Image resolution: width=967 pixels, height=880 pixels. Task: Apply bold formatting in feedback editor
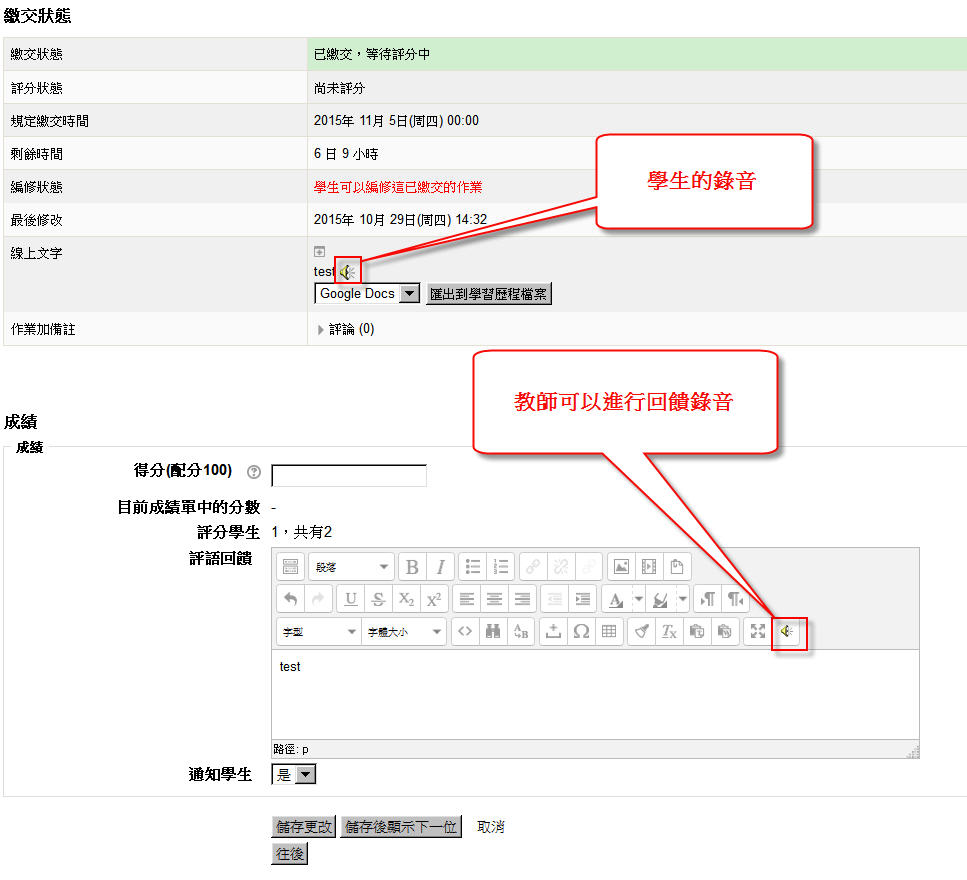click(411, 567)
